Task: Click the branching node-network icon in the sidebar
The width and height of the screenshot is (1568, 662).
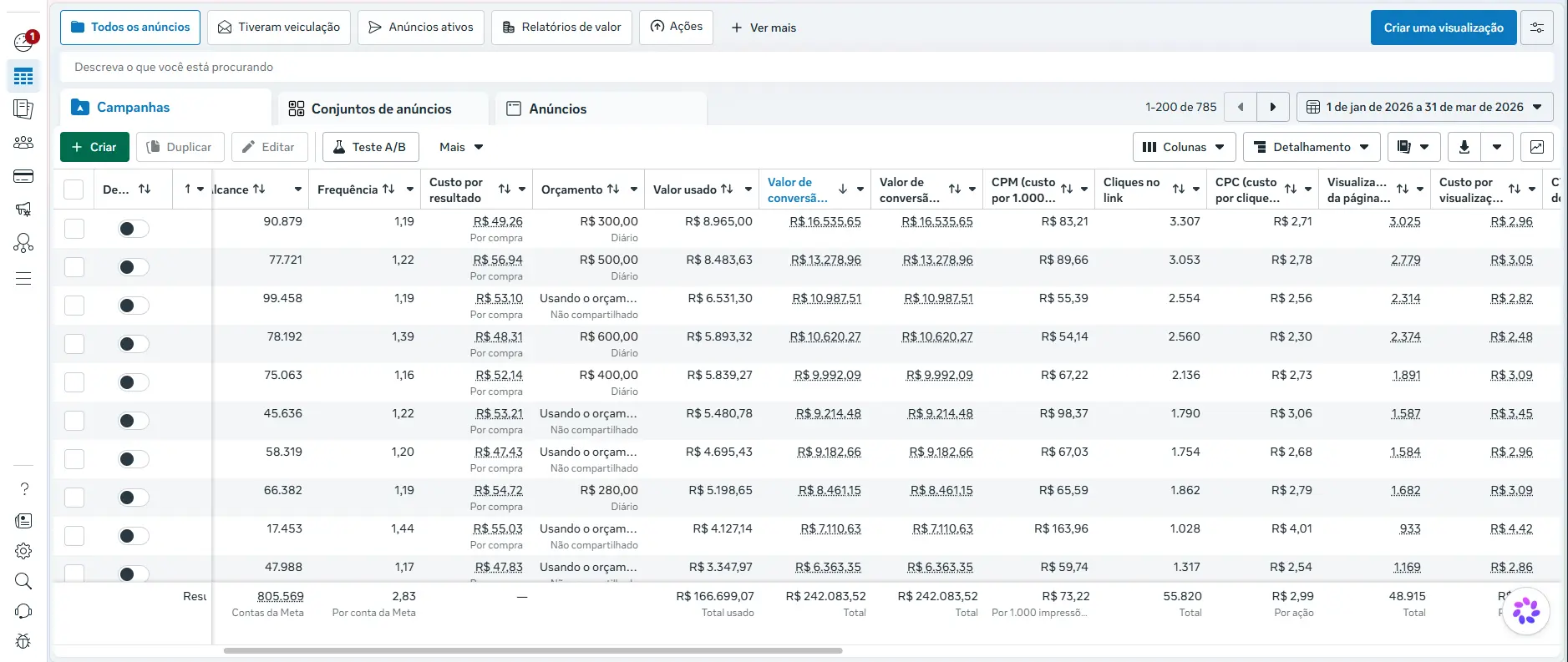Action: pyautogui.click(x=23, y=243)
